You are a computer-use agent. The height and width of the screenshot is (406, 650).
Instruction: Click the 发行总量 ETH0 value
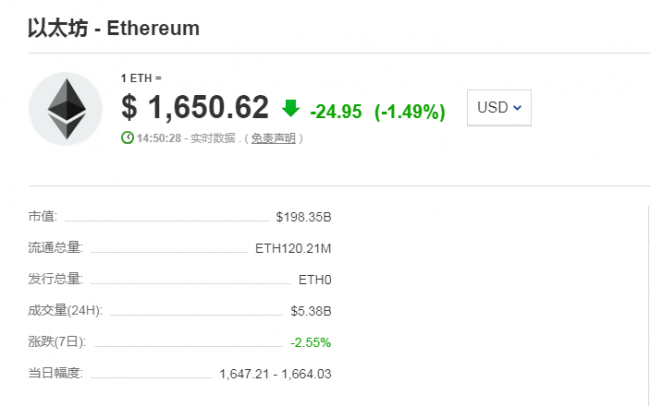315,280
